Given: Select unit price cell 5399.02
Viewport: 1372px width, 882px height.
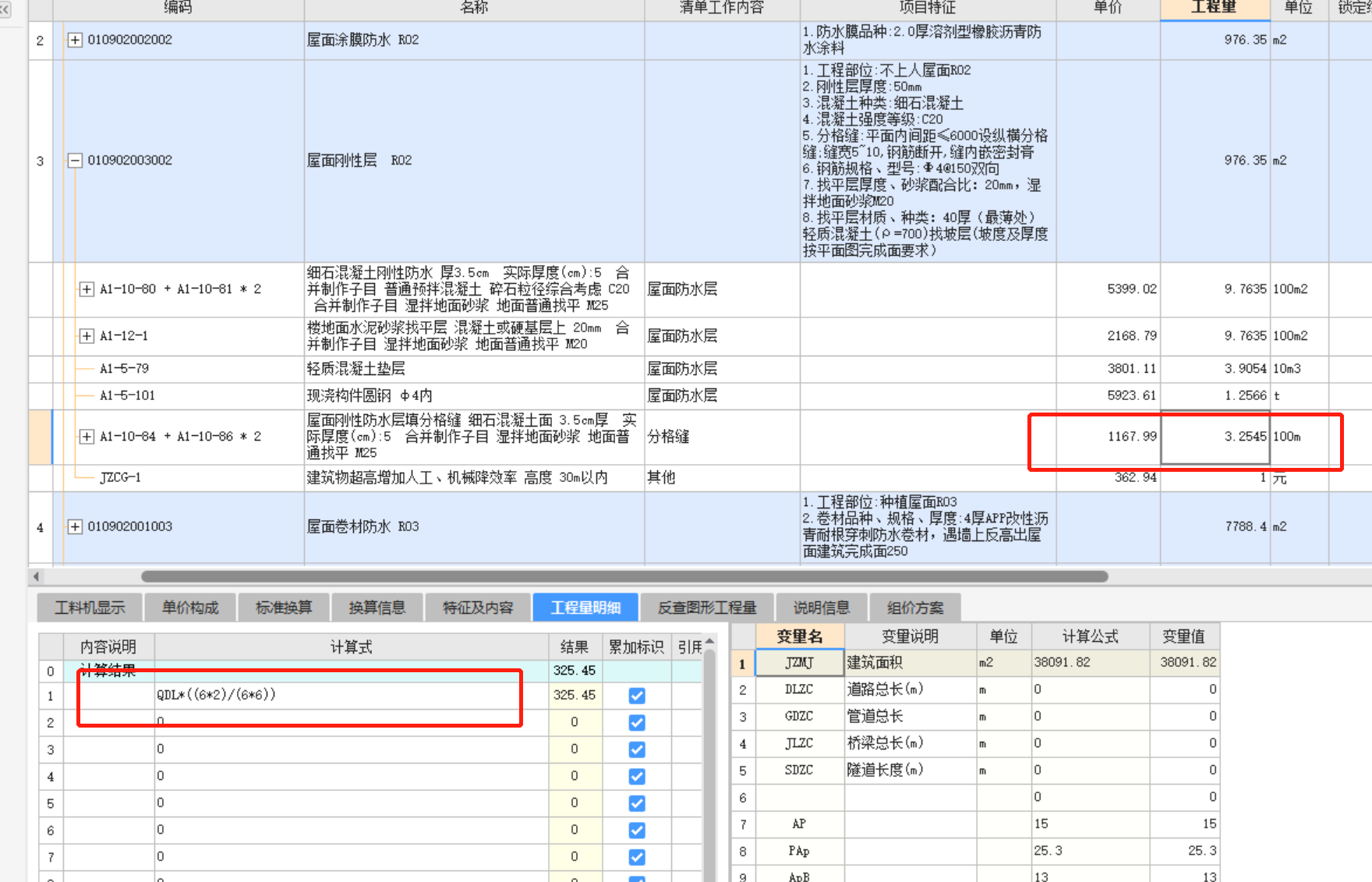Looking at the screenshot, I should 1109,289.
